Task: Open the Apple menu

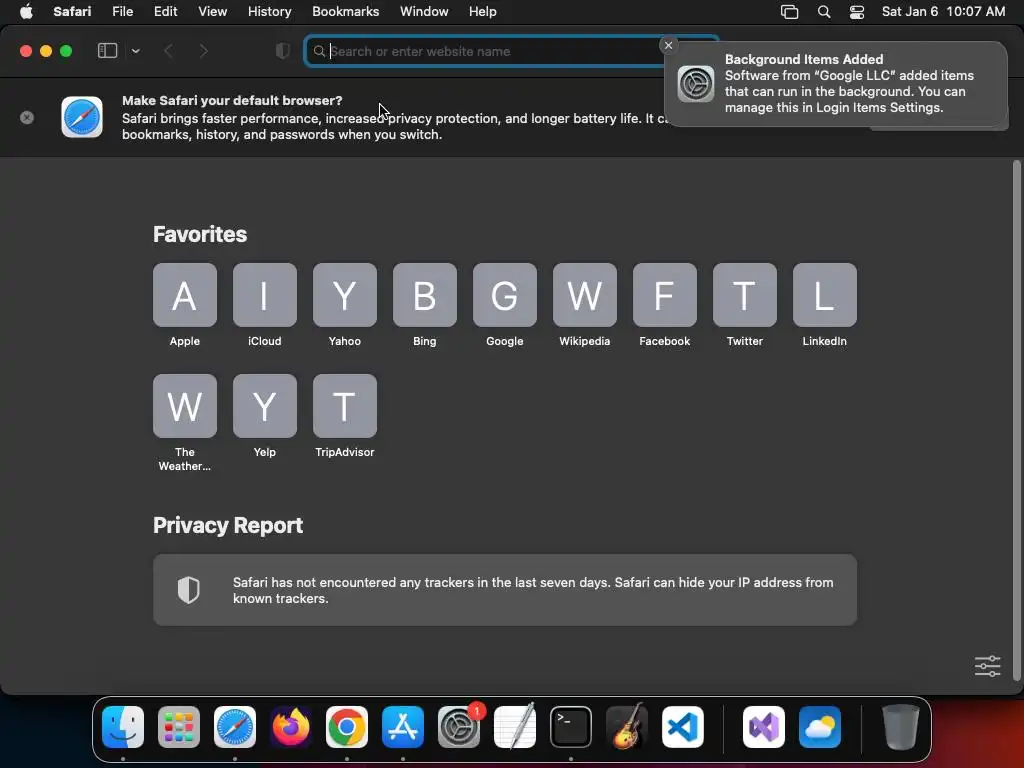Action: point(26,11)
